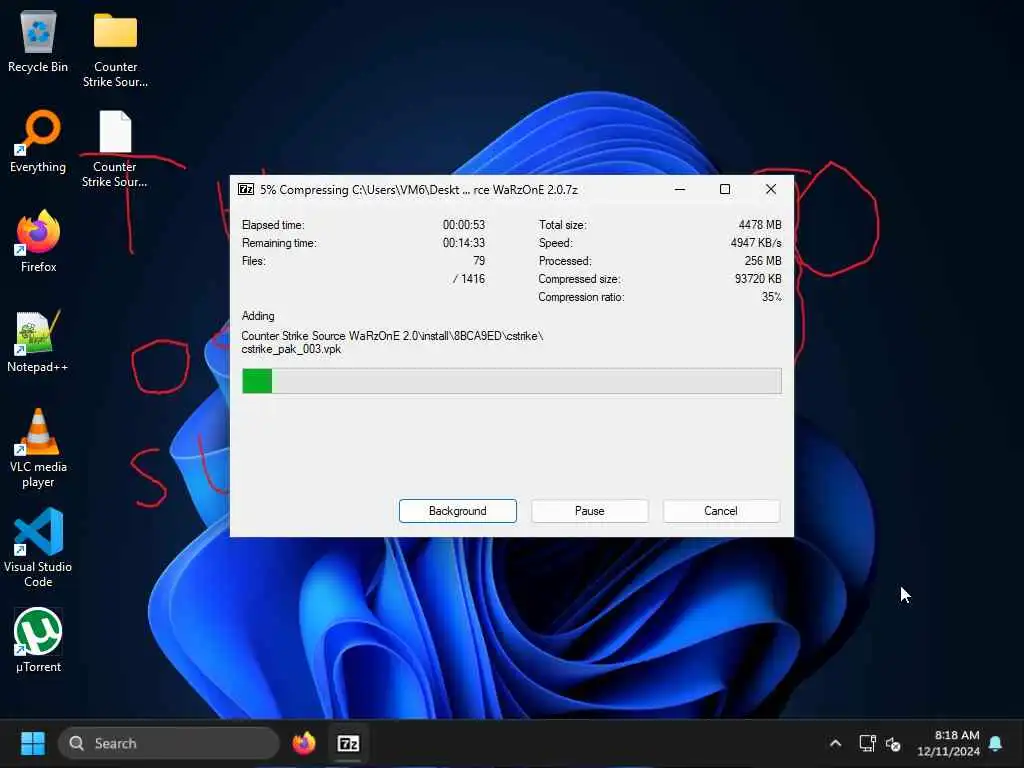Click the speed value "4947 KB/s"
1024x768 pixels.
tap(756, 243)
